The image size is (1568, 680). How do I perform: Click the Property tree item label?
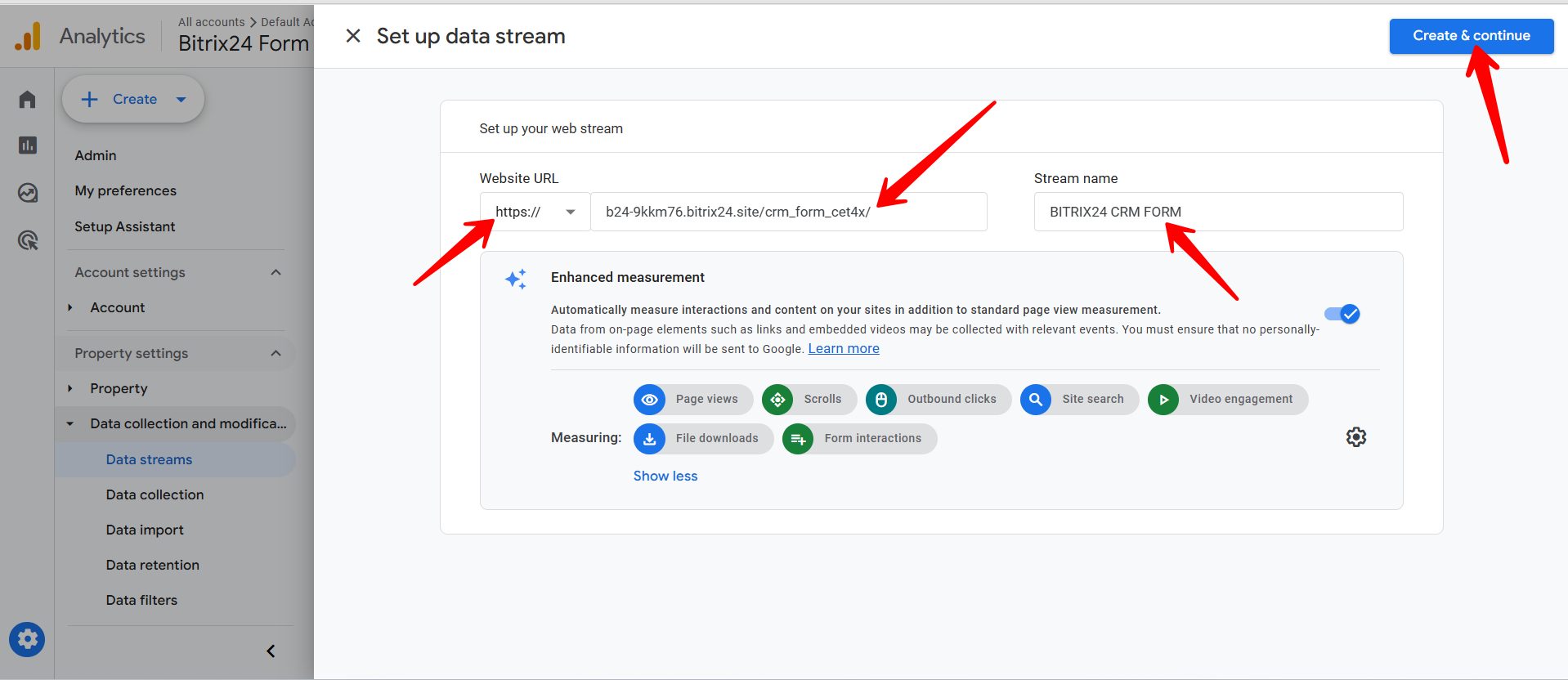coord(119,389)
